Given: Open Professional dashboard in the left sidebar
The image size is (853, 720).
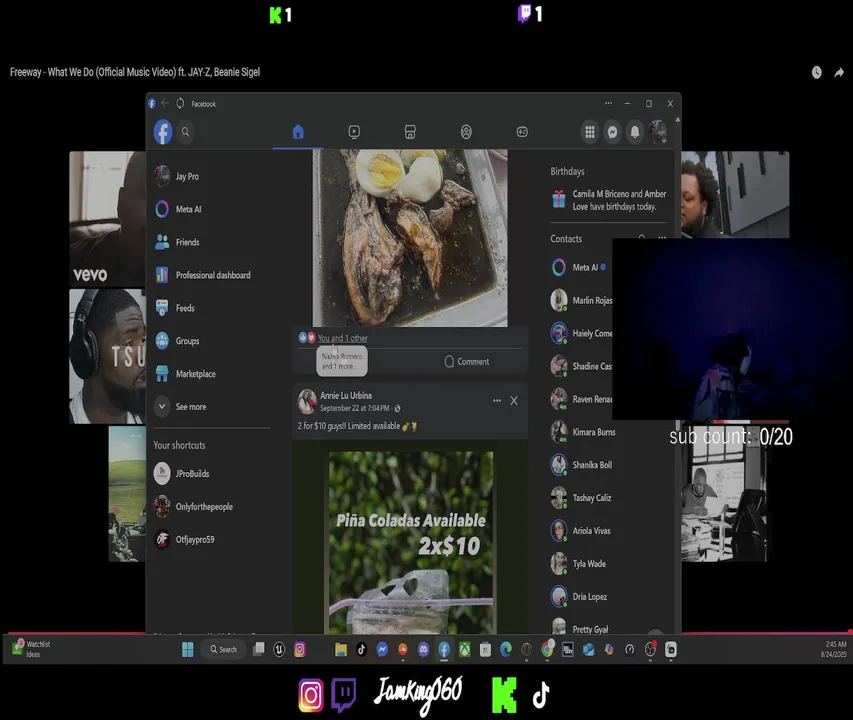Looking at the screenshot, I should (212, 275).
